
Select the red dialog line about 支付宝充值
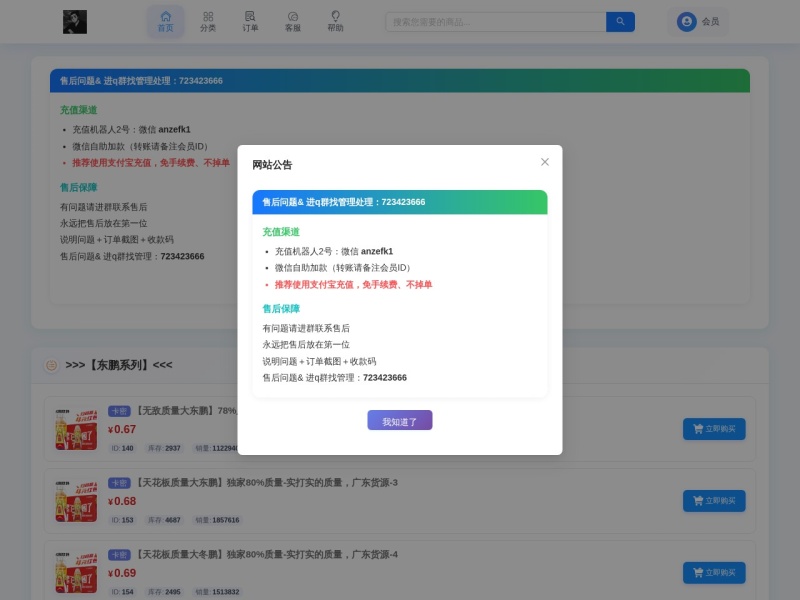tap(353, 285)
